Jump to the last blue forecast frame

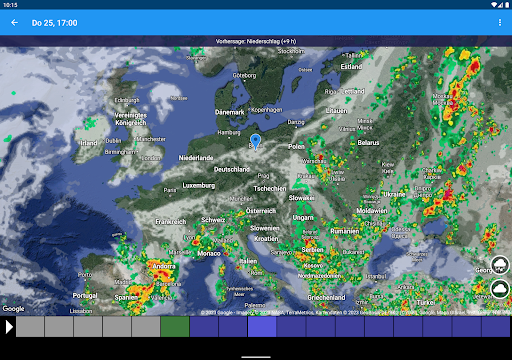pos(496,327)
